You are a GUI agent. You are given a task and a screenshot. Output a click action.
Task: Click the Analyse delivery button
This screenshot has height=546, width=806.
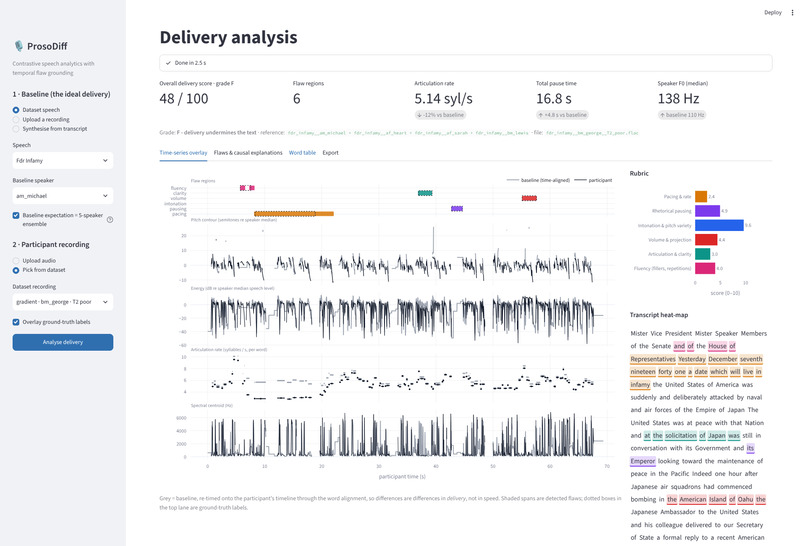click(63, 342)
